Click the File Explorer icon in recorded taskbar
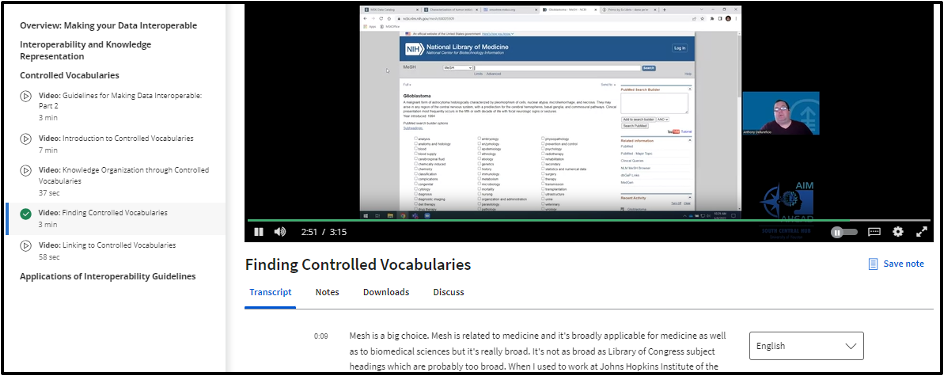 [x=390, y=215]
